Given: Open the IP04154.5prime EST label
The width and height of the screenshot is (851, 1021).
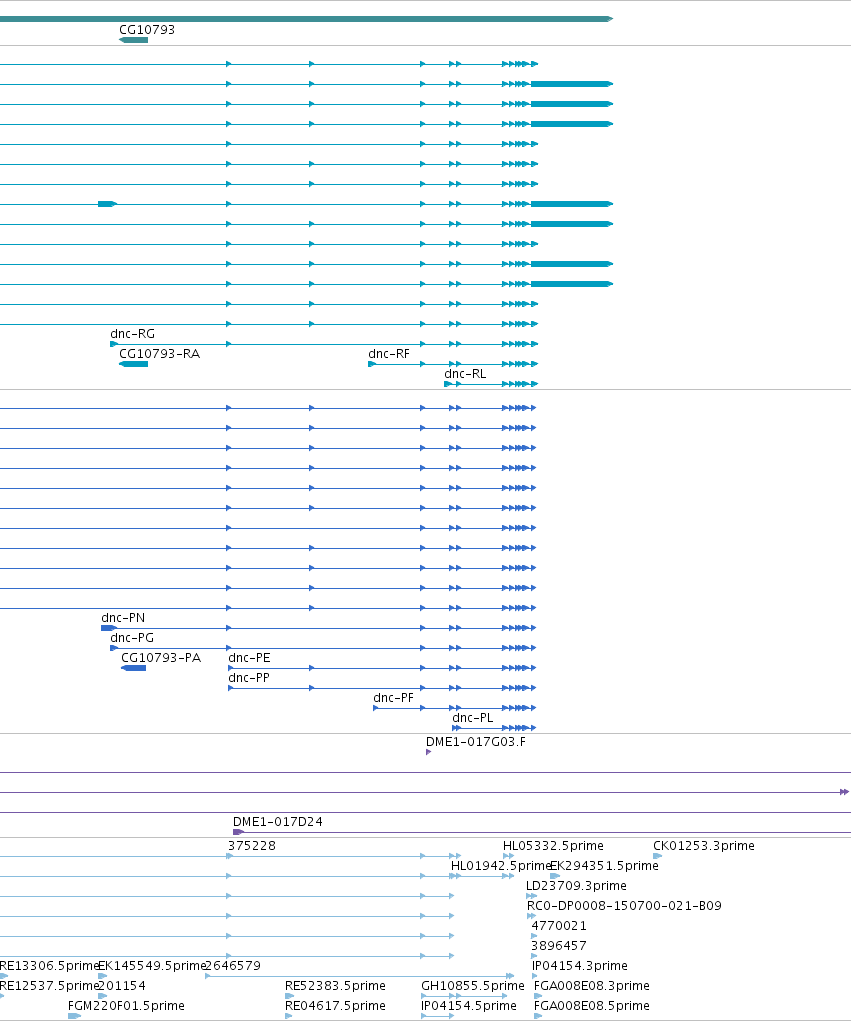Looking at the screenshot, I should pos(469,1006).
